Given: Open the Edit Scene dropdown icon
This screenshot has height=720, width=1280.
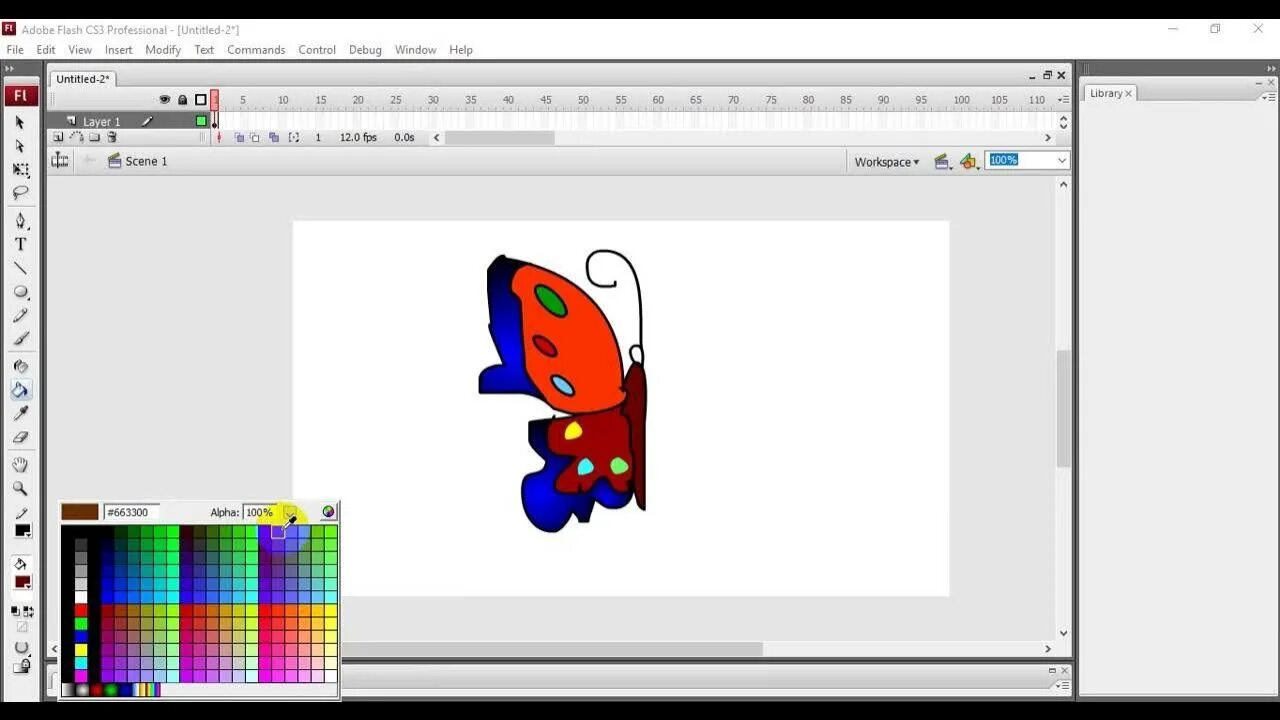Looking at the screenshot, I should click(x=941, y=161).
